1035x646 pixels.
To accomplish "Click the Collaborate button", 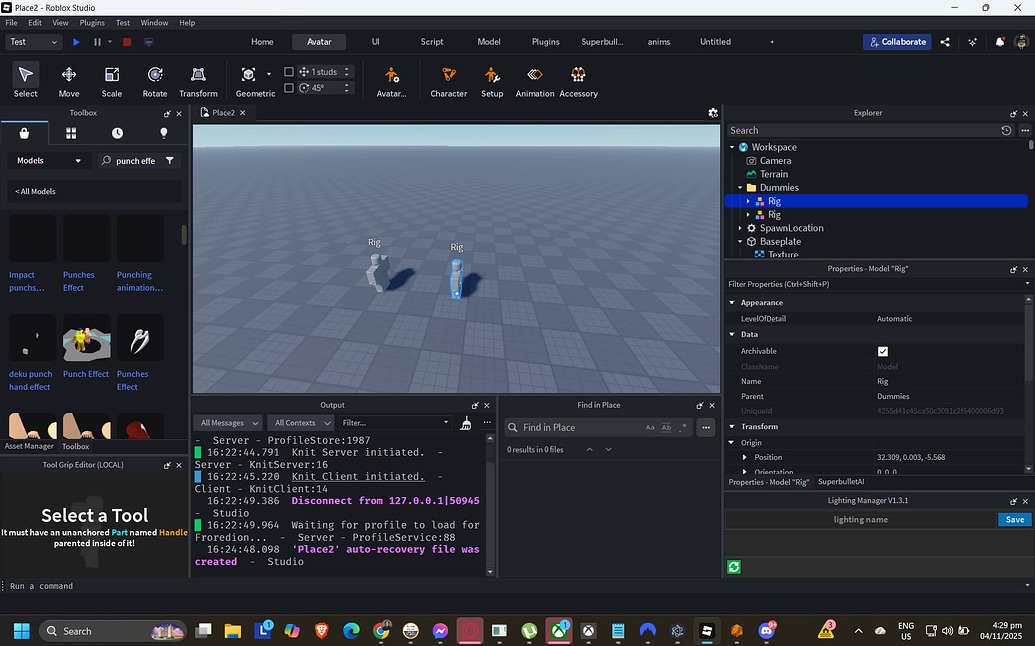I will (x=897, y=42).
